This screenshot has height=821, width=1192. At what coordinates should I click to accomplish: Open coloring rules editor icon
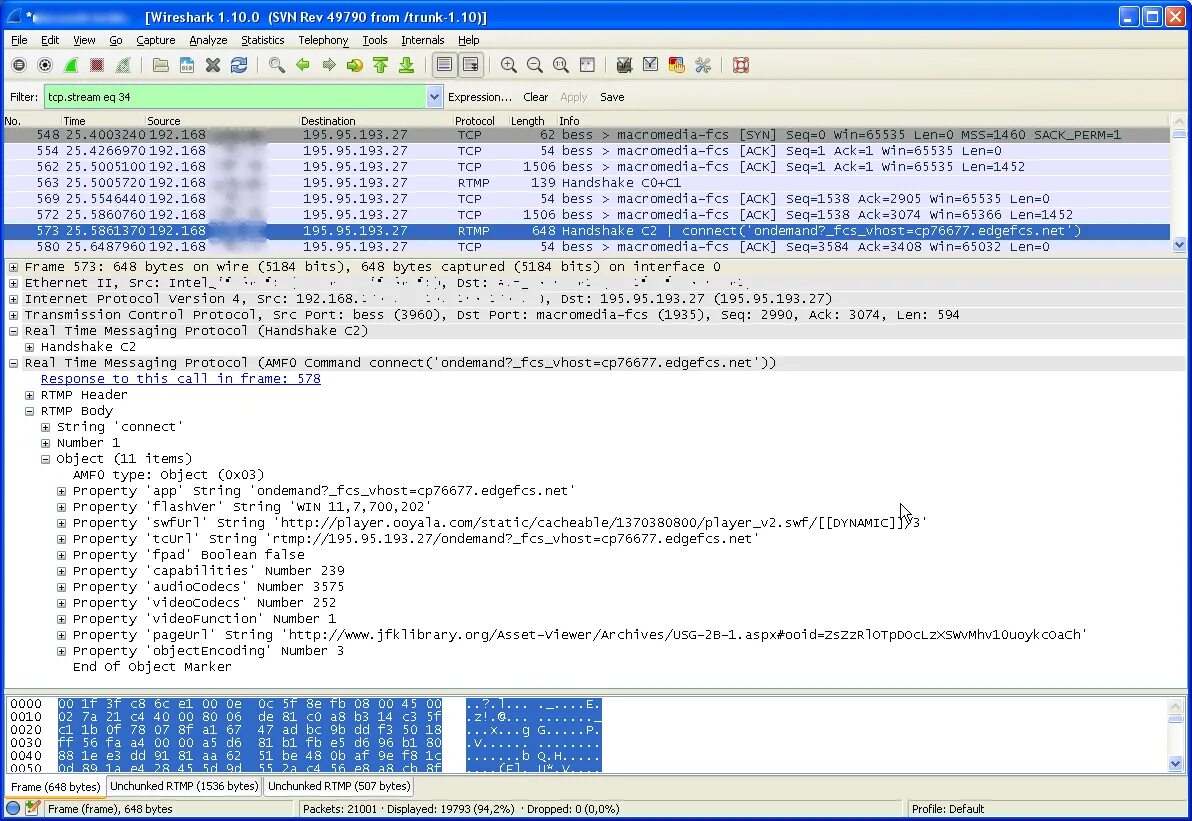click(x=676, y=65)
